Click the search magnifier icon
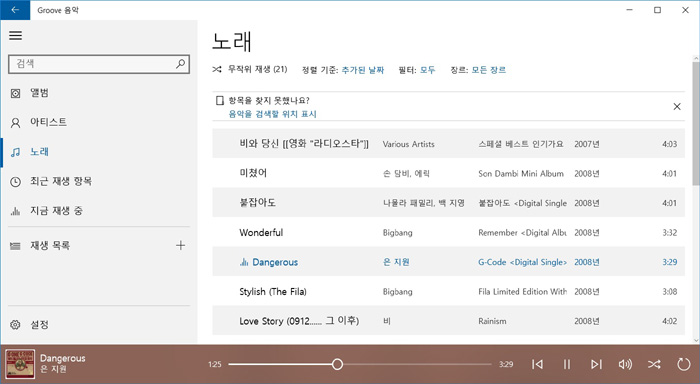The width and height of the screenshot is (700, 384). [x=180, y=64]
